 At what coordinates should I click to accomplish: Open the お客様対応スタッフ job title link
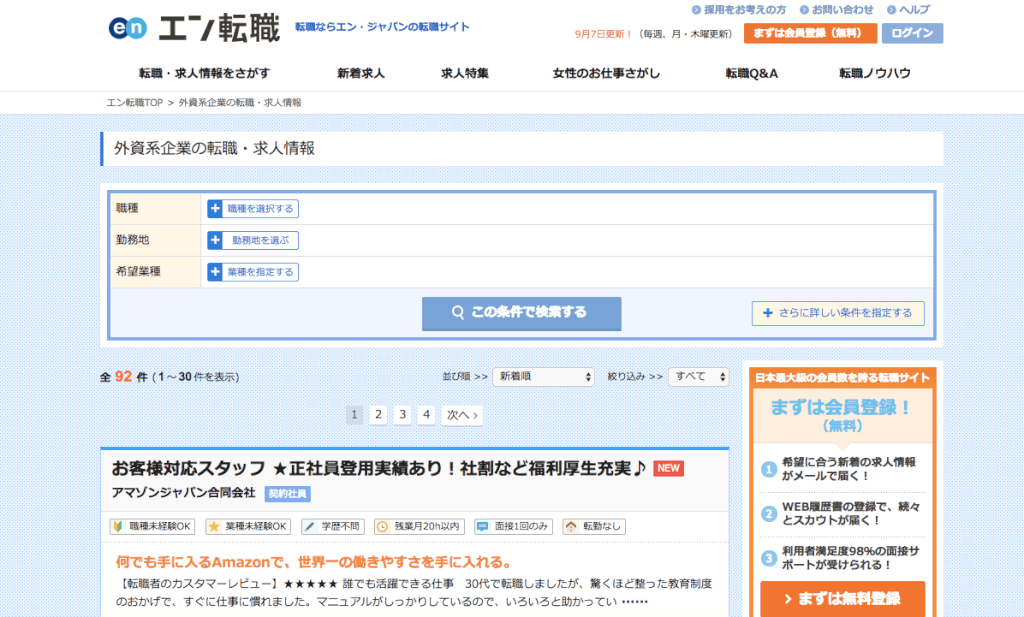pos(379,468)
